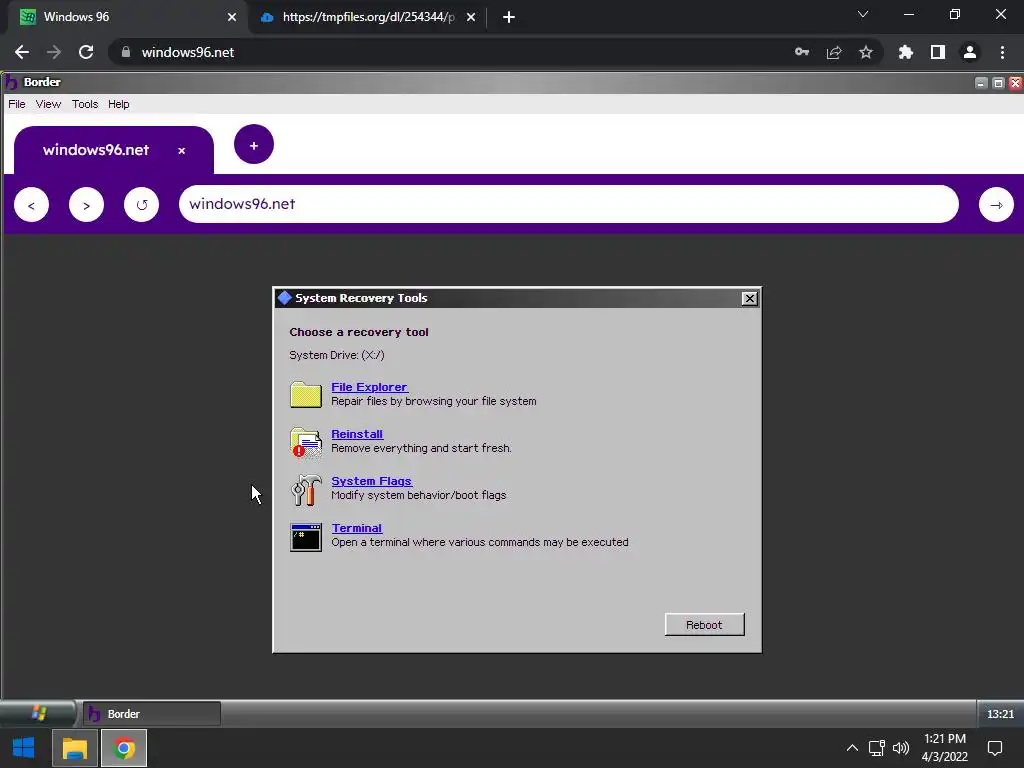The width and height of the screenshot is (1024, 768).
Task: Click the blue diamond System Recovery Tools title icon
Action: pos(284,298)
